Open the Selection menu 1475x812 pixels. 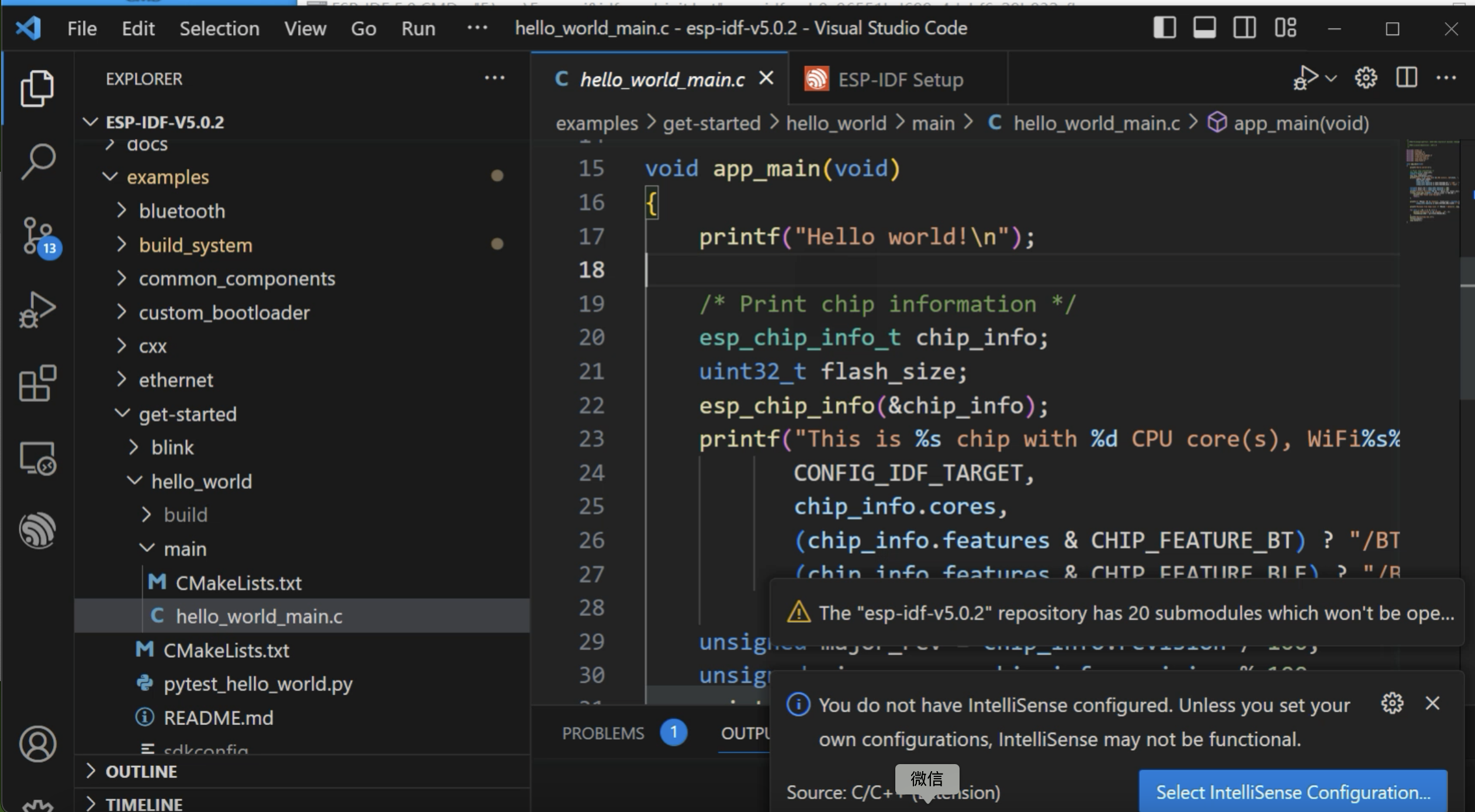point(219,28)
